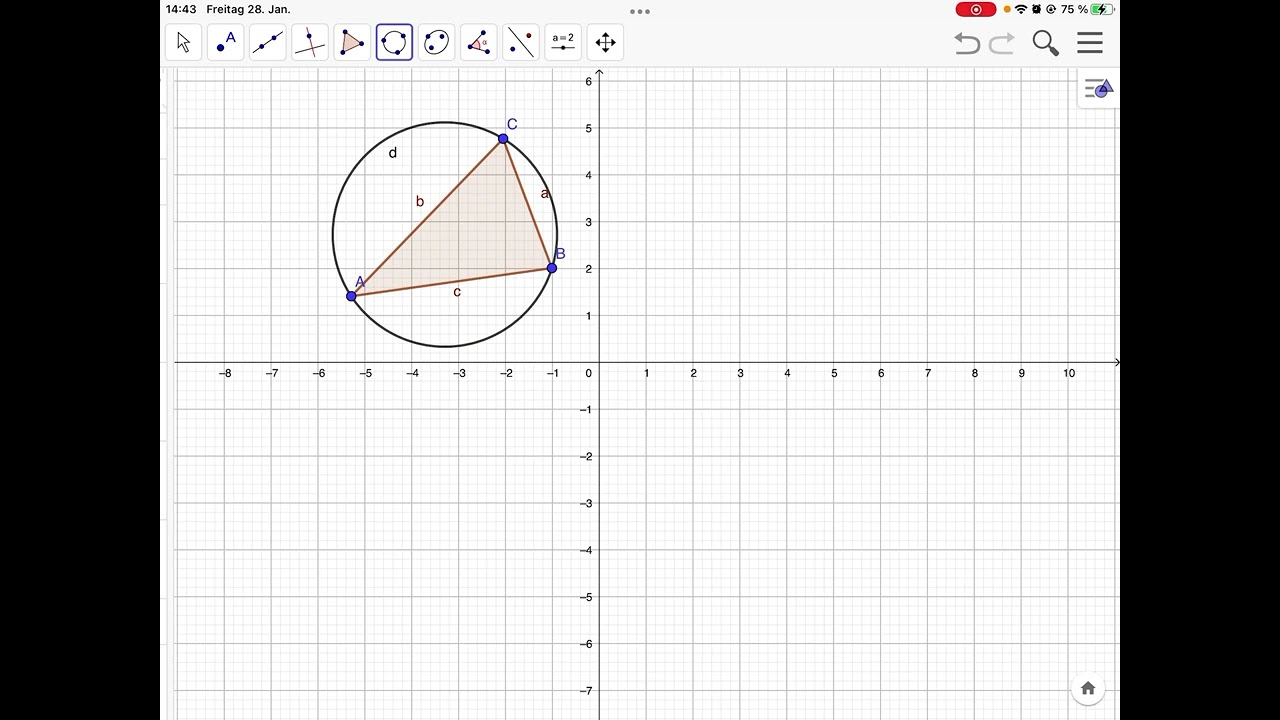Open the search magnifier
The image size is (1280, 720).
(x=1046, y=43)
